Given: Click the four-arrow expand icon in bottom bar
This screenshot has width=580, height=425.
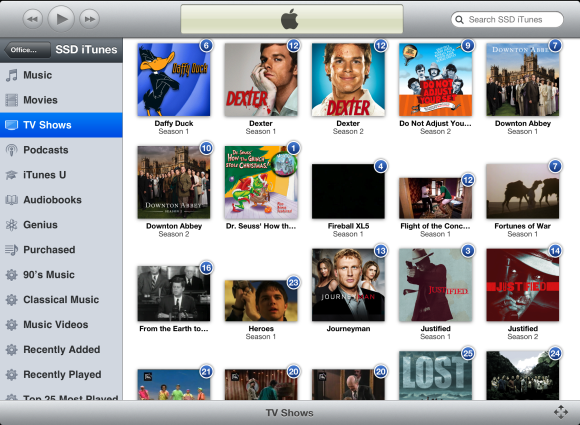Looking at the screenshot, I should [x=561, y=412].
